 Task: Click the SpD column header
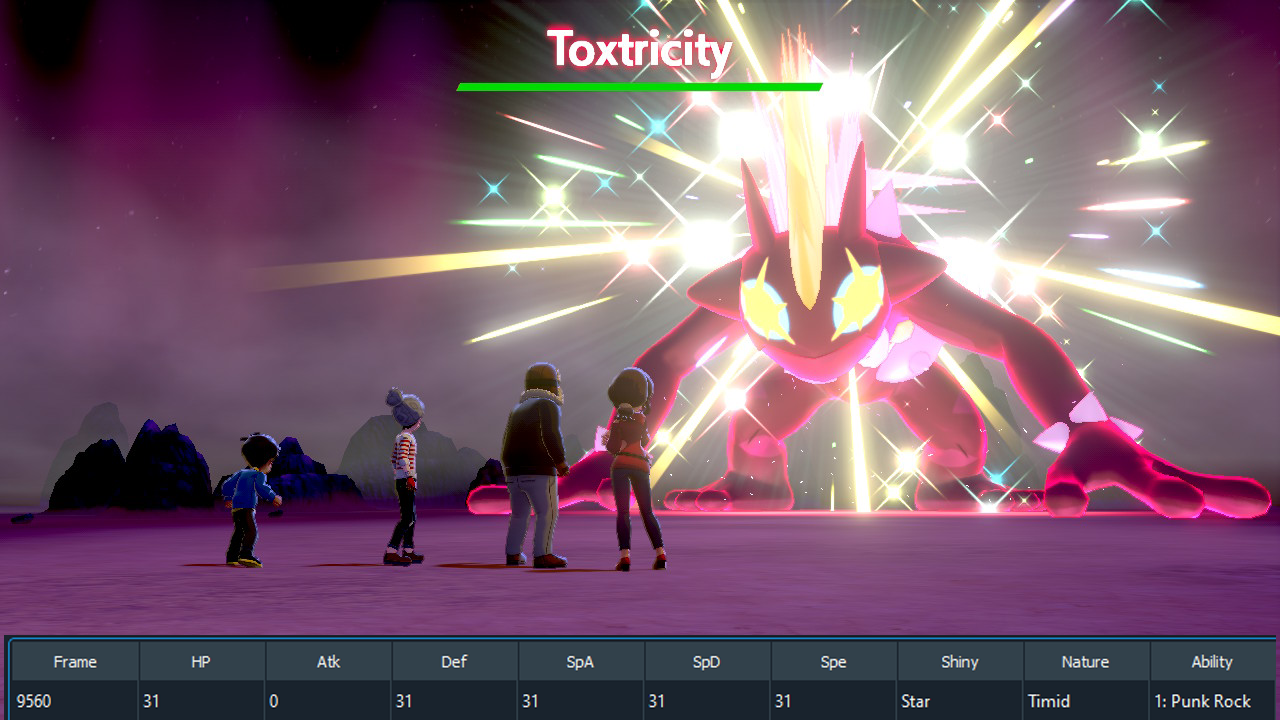click(708, 662)
